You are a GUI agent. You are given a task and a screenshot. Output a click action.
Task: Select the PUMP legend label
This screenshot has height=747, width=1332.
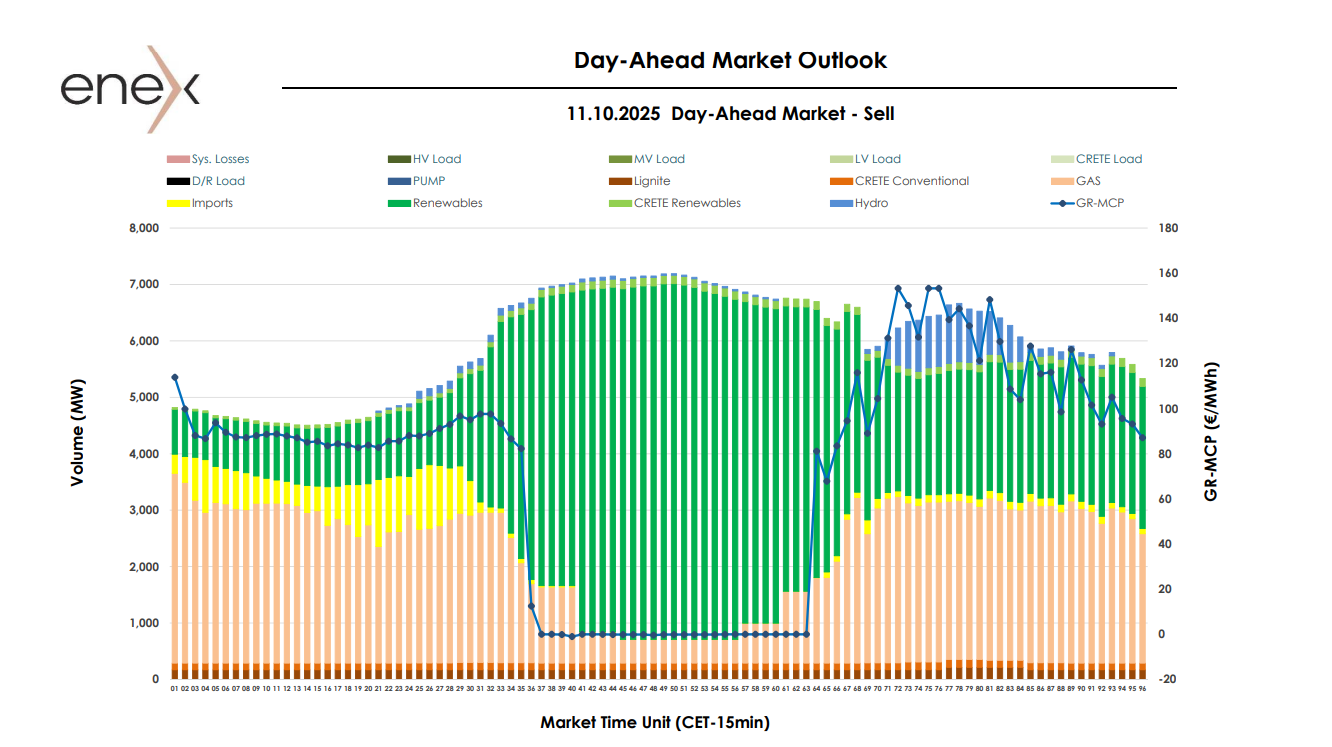pos(429,181)
